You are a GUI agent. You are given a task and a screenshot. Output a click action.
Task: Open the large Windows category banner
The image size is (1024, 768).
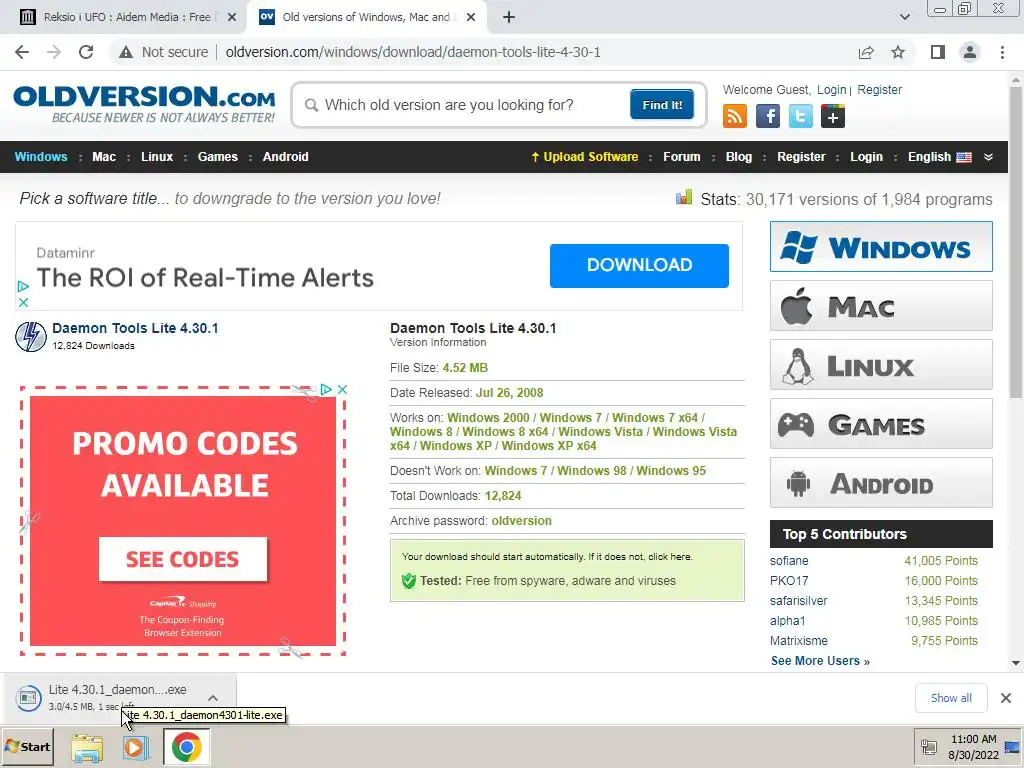(x=881, y=246)
